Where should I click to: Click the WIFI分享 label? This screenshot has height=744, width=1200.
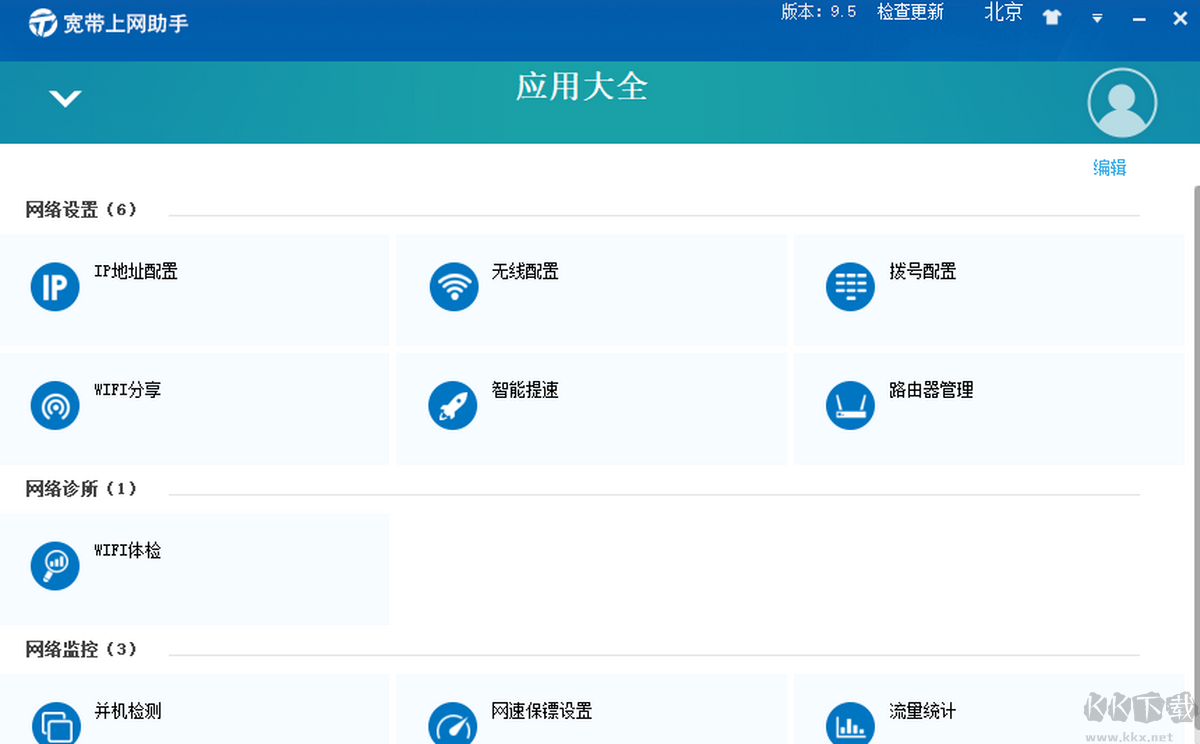click(x=127, y=389)
